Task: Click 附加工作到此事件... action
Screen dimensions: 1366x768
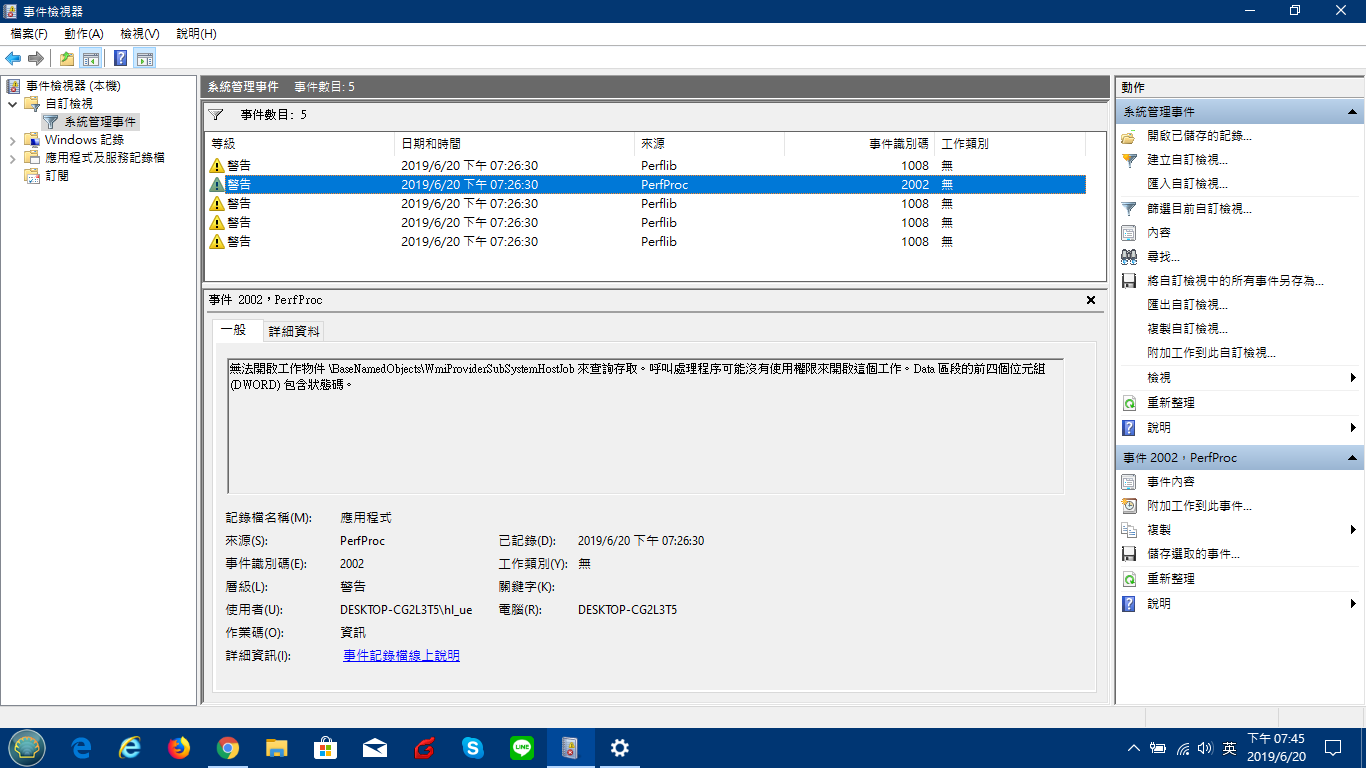Action: click(x=1199, y=506)
